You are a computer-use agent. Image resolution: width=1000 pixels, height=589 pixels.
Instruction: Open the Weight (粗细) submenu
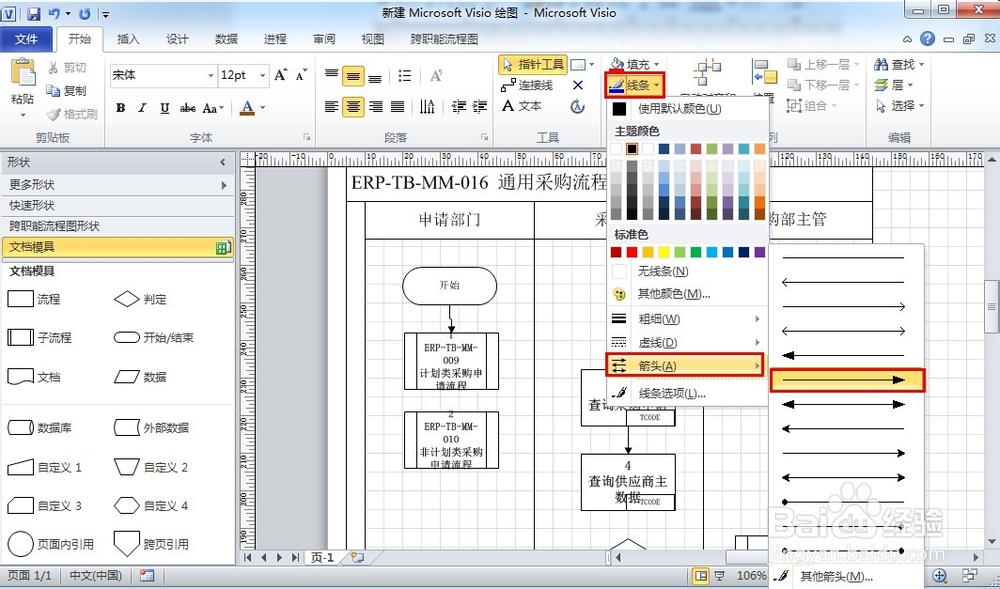coord(686,319)
